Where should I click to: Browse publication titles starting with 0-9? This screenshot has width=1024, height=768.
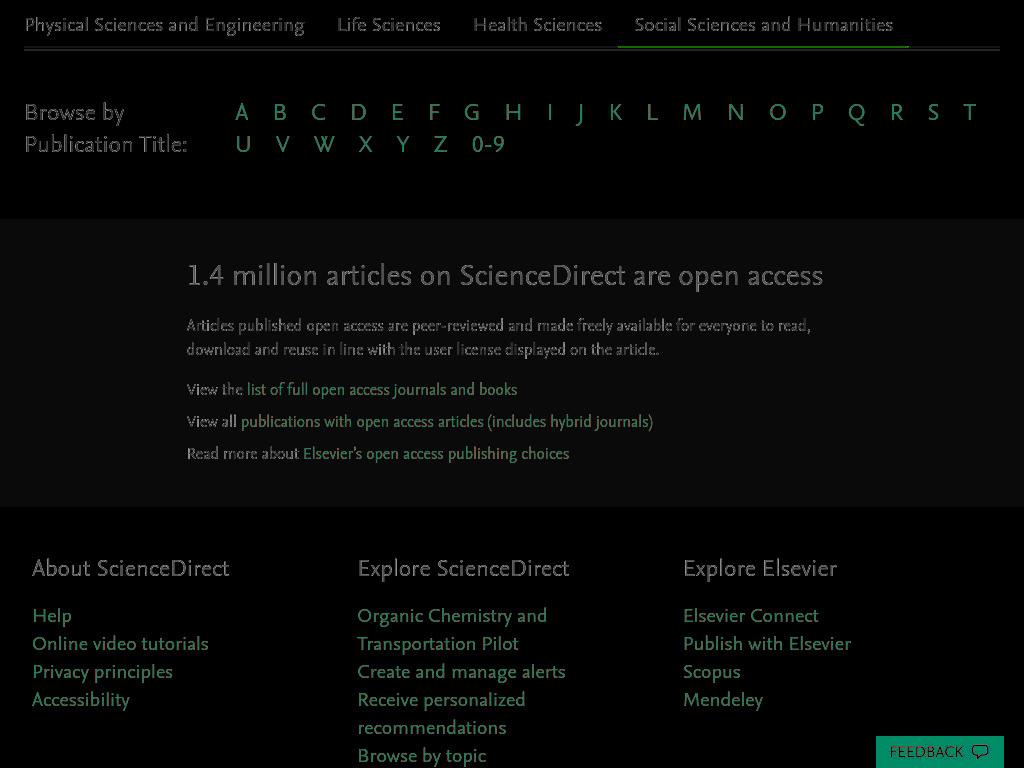coord(488,144)
